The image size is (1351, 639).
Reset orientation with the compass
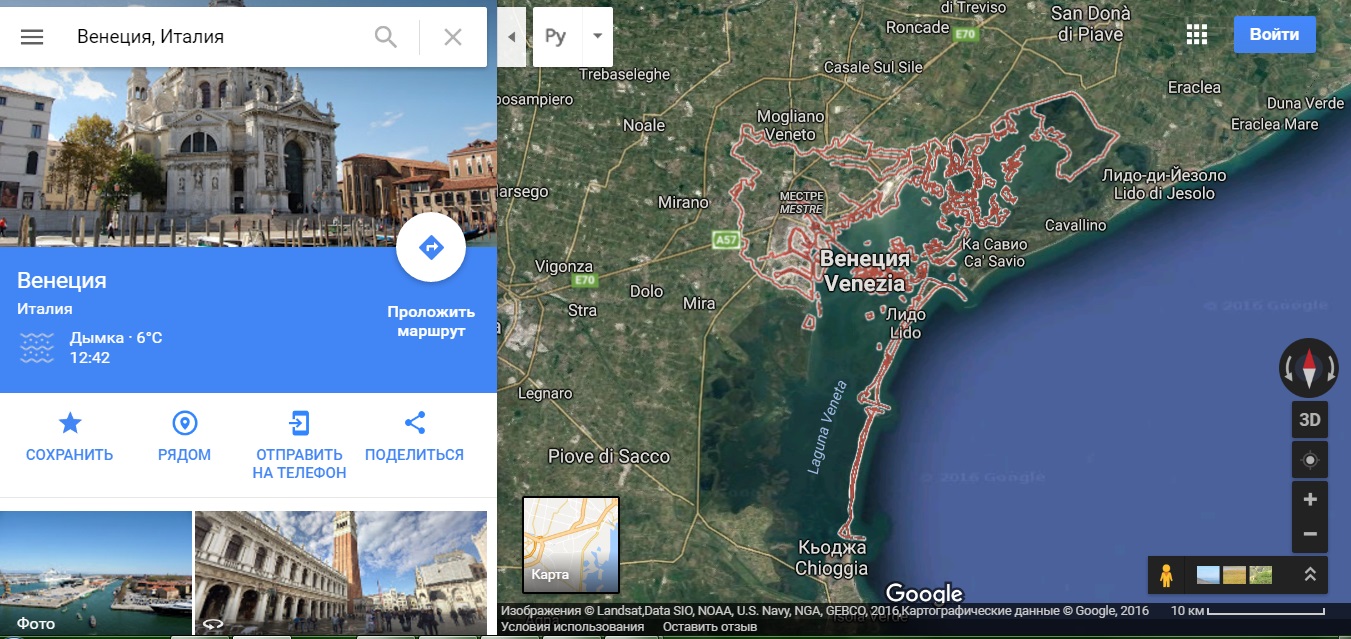[x=1308, y=367]
